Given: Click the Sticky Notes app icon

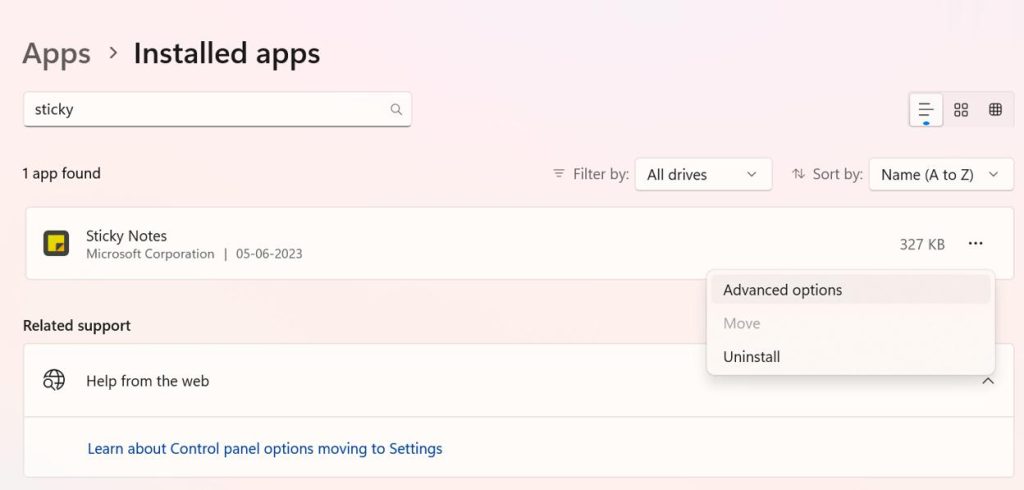Looking at the screenshot, I should (56, 244).
